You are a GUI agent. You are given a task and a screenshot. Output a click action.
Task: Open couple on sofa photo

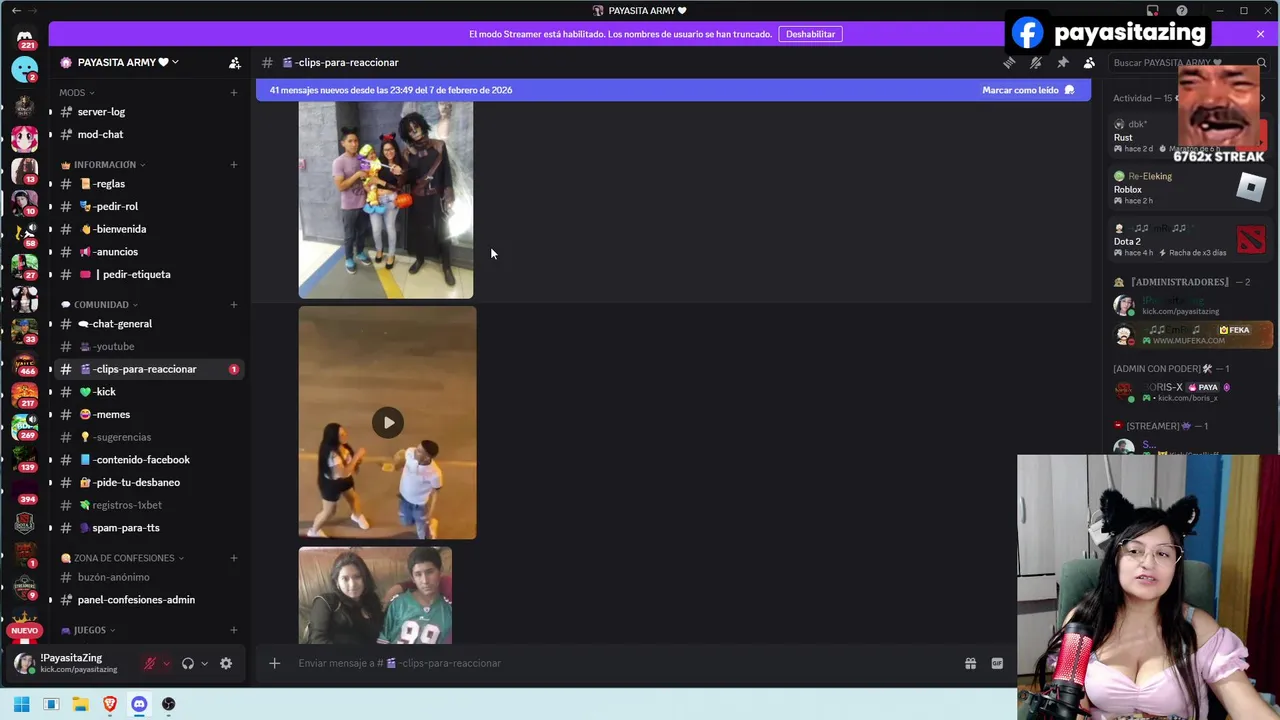[x=375, y=595]
